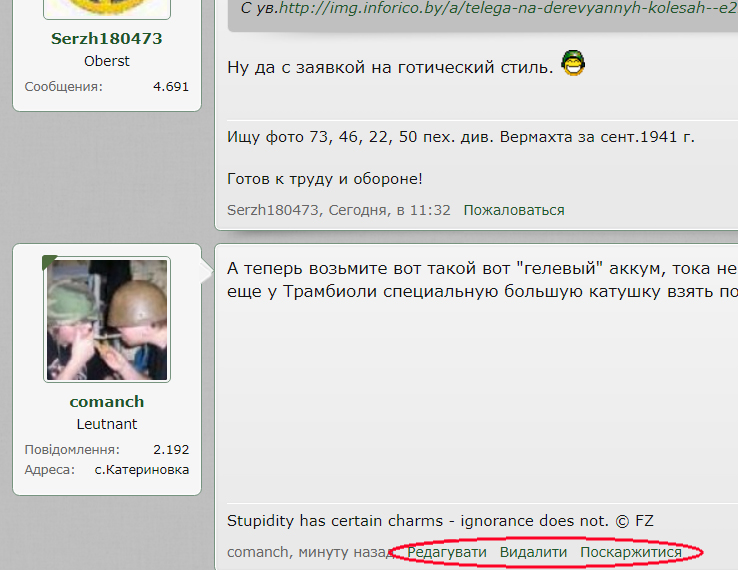This screenshot has height=570, width=738.
Task: Click Видалити to delete comanch's post
Action: coord(533,552)
